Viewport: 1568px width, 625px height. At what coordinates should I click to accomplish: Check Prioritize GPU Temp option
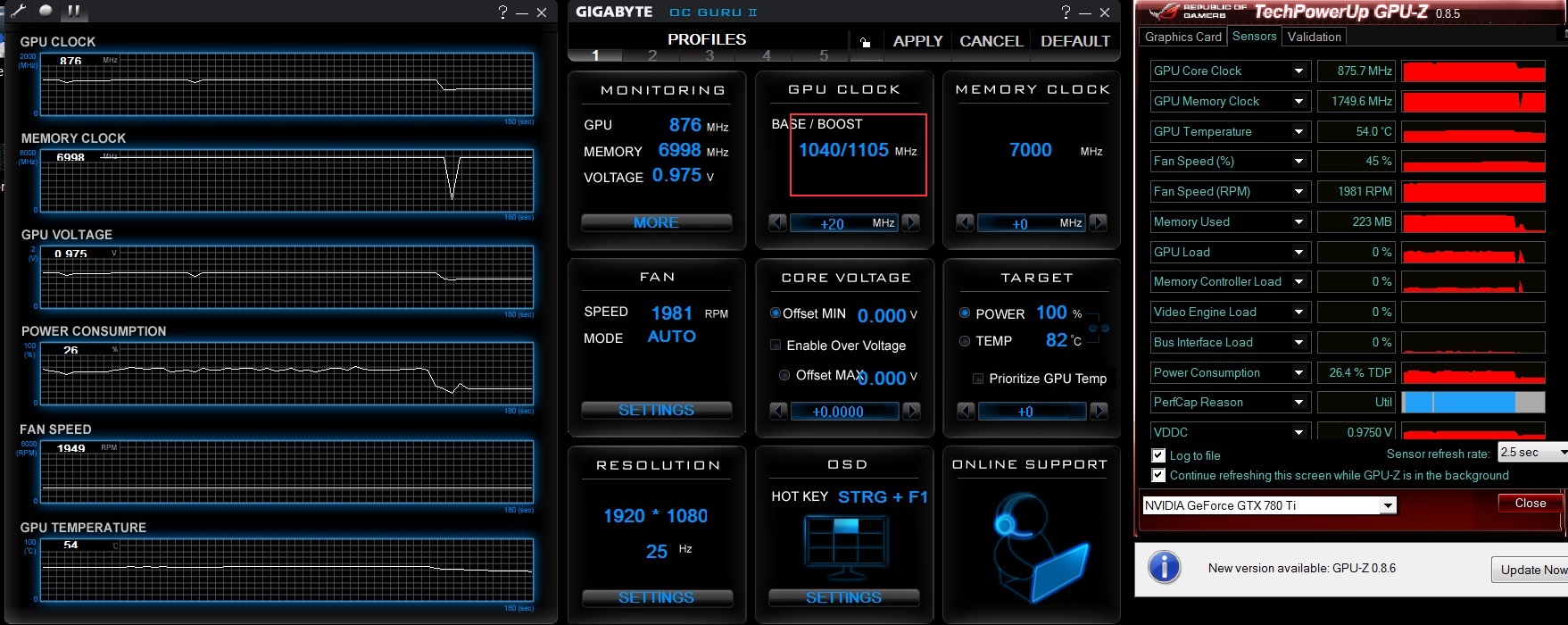tap(978, 379)
